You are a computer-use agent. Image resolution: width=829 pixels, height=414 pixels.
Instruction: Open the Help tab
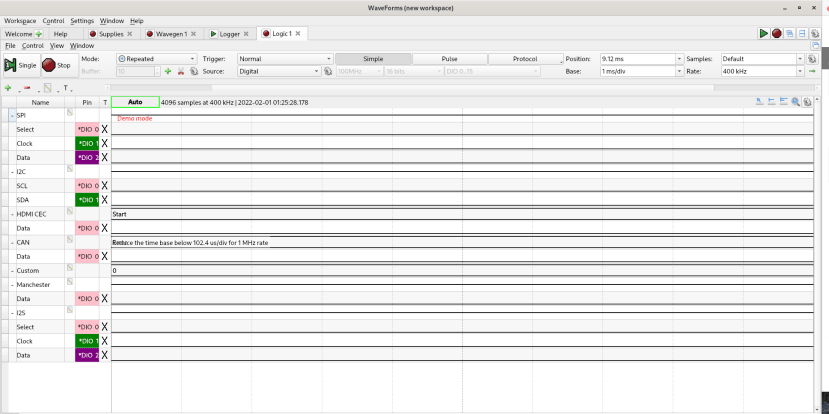tap(60, 34)
